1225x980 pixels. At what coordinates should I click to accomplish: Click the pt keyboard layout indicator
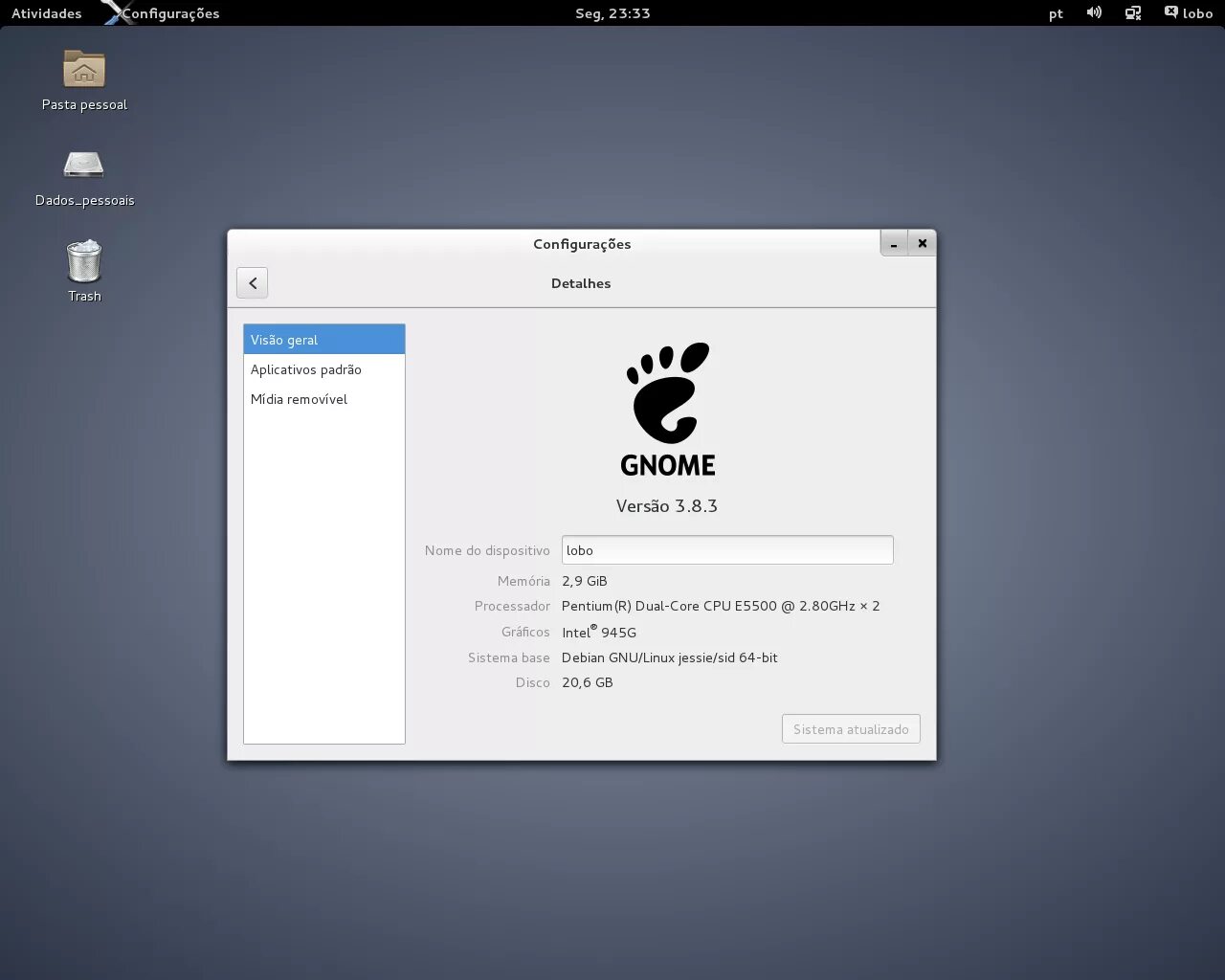[x=1055, y=13]
